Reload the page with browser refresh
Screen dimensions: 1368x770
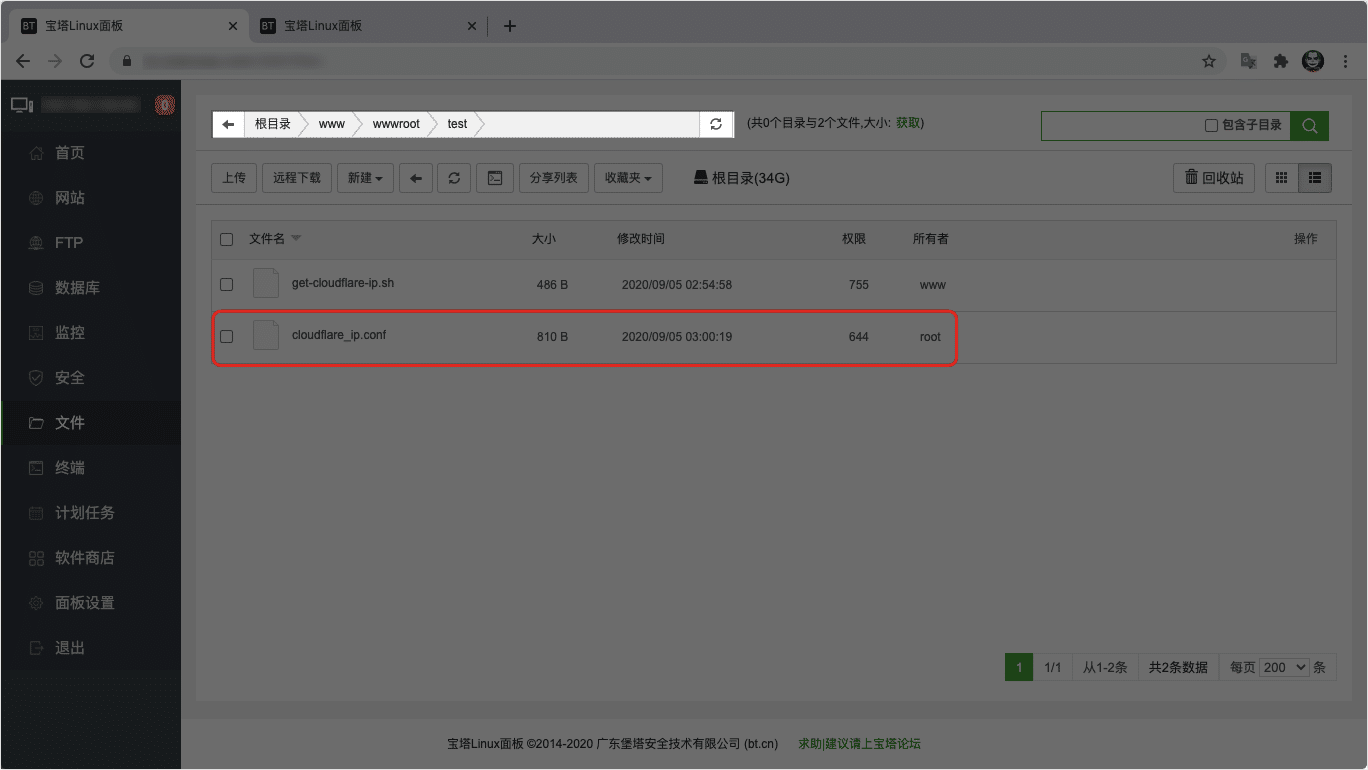pos(87,61)
